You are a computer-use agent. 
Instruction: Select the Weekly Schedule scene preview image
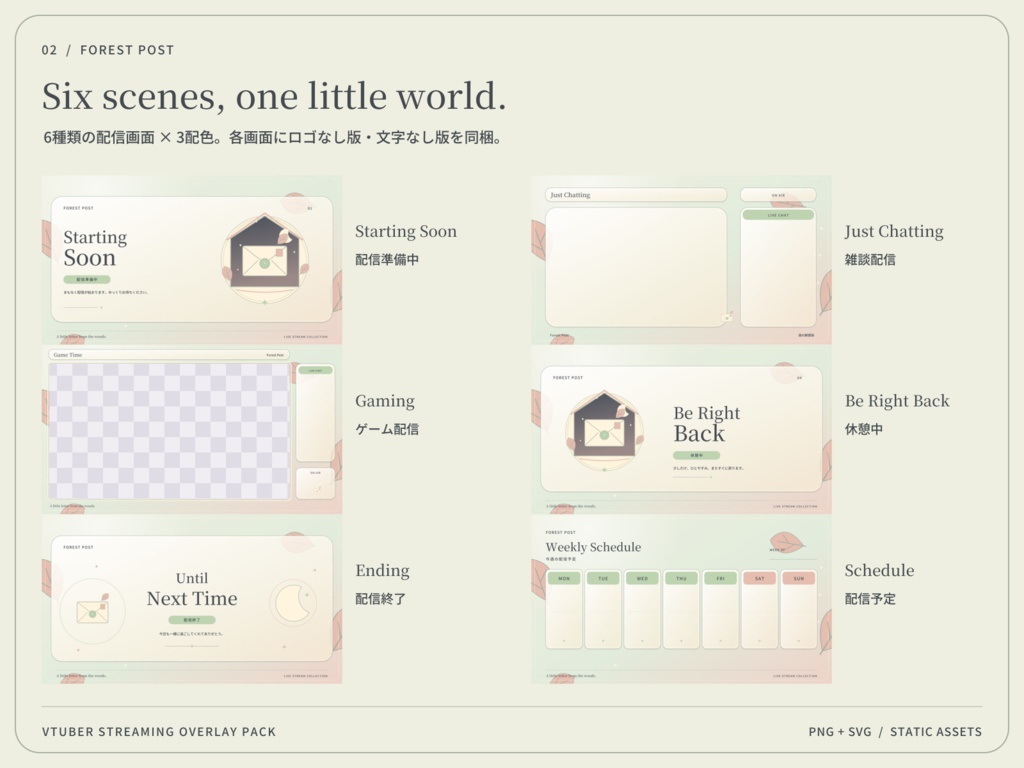coord(682,600)
